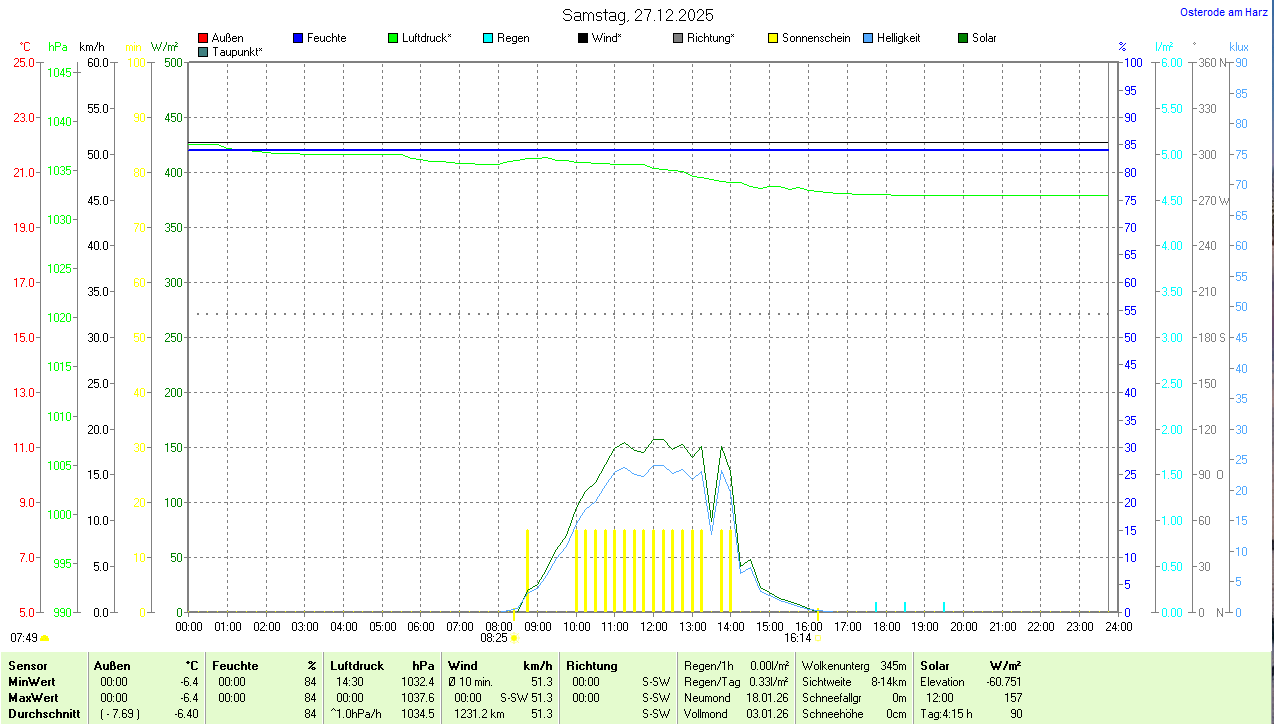The height and width of the screenshot is (724, 1274).
Task: Click the green Luftdruck legend square
Action: click(x=393, y=38)
